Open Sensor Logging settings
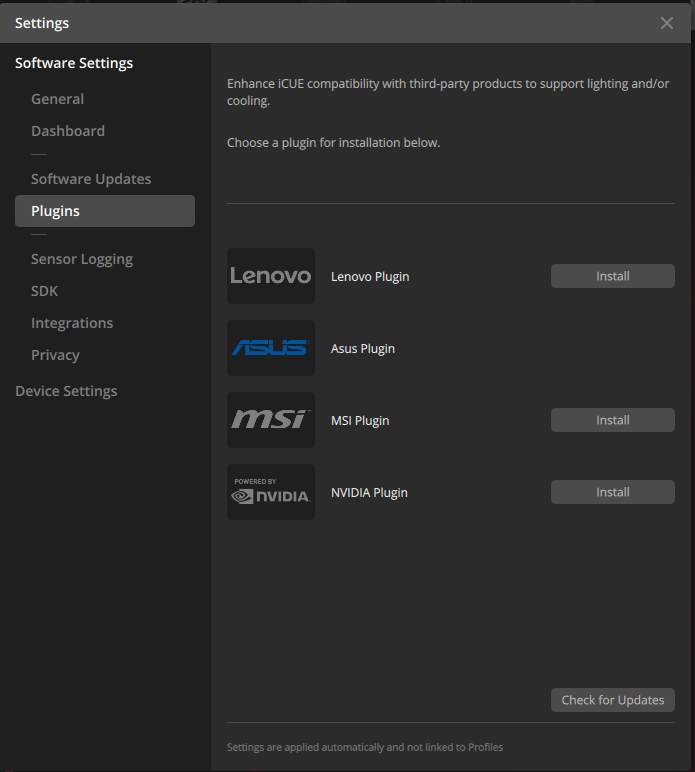 tap(82, 259)
